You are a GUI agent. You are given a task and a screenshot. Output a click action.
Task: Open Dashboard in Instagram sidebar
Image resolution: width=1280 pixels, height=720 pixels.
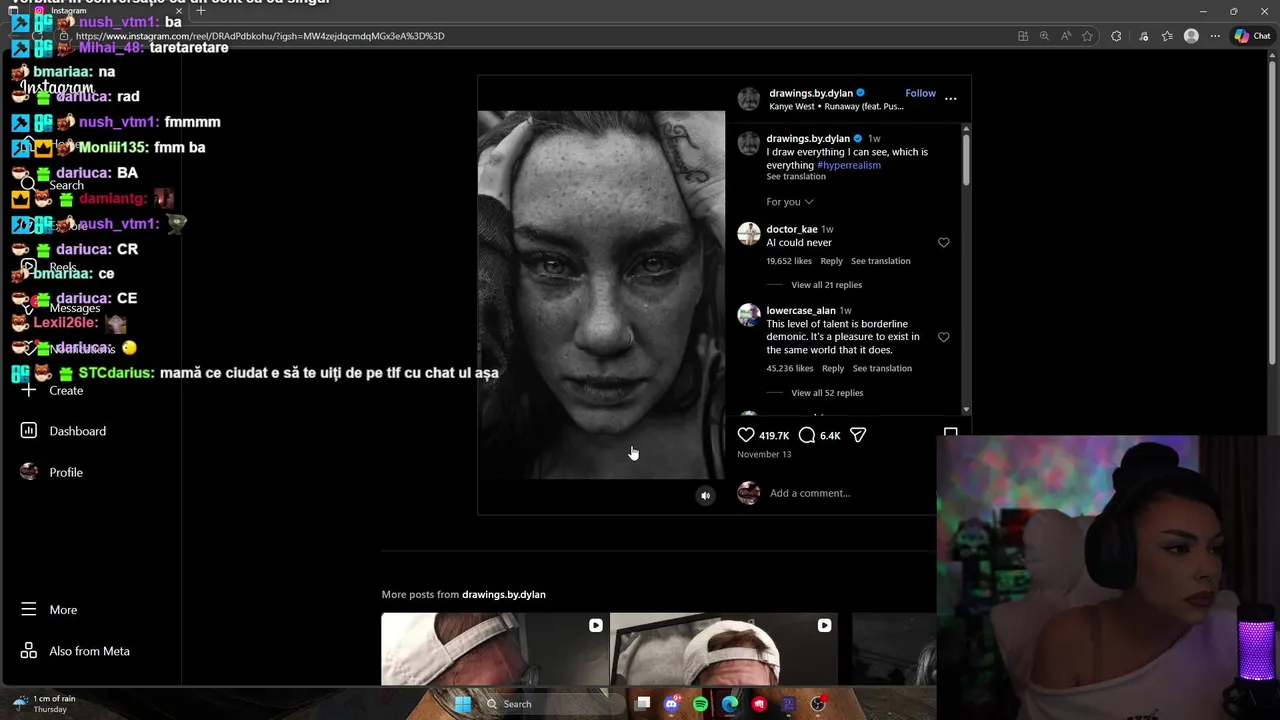coord(77,431)
